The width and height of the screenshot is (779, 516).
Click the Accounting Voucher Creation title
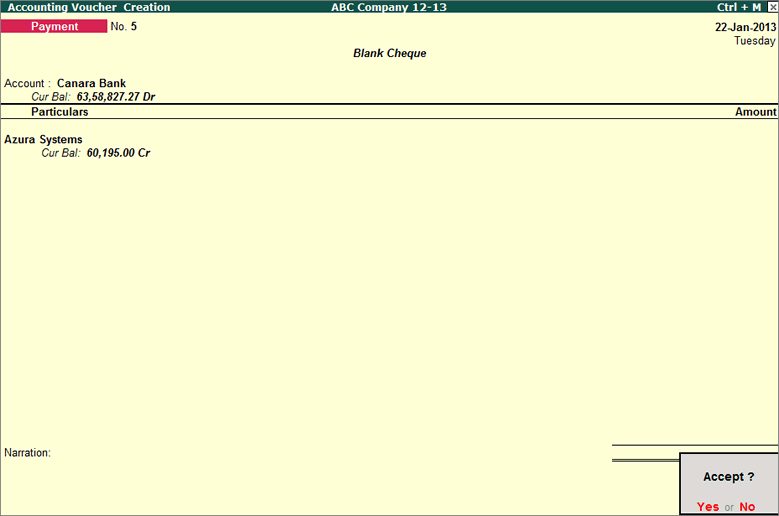tap(89, 7)
